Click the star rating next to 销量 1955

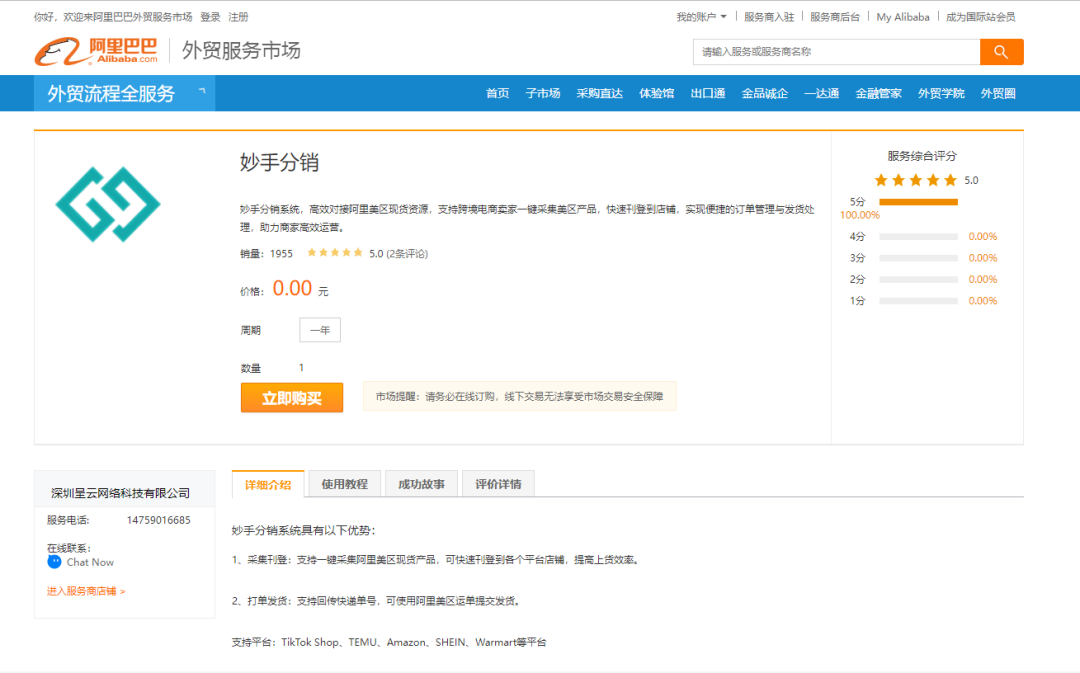[337, 254]
